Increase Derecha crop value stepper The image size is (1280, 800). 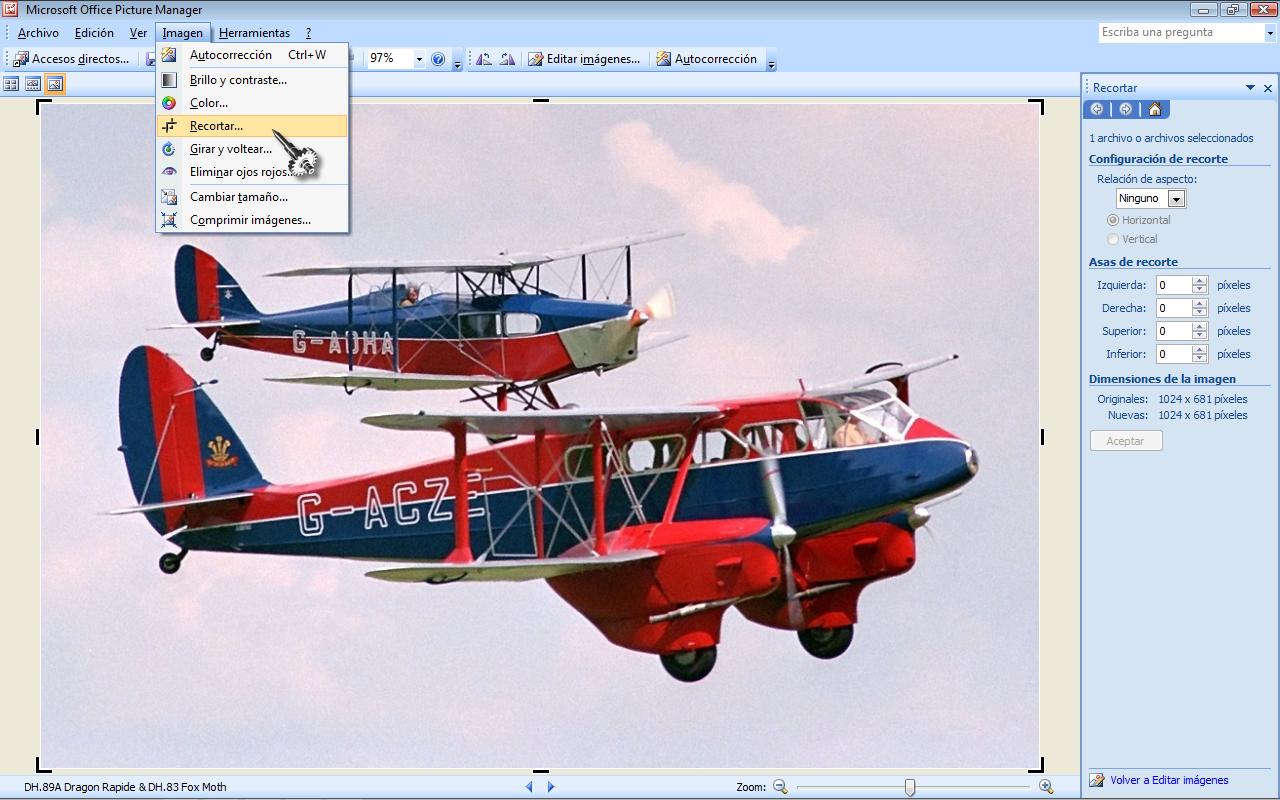[x=1200, y=304]
